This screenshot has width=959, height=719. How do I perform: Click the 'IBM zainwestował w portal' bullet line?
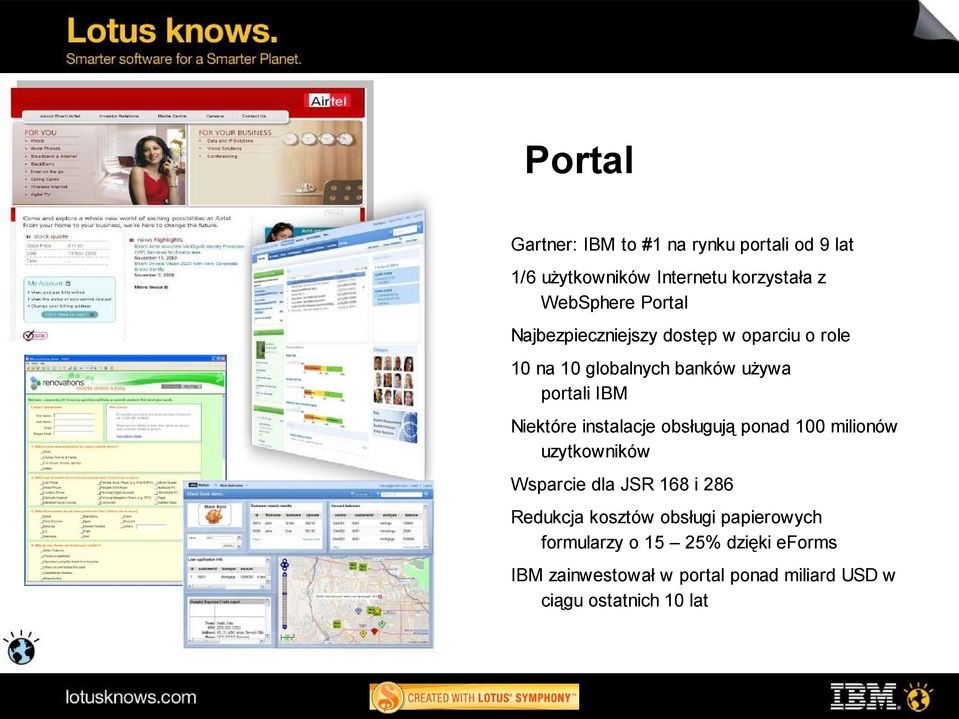[x=703, y=575]
